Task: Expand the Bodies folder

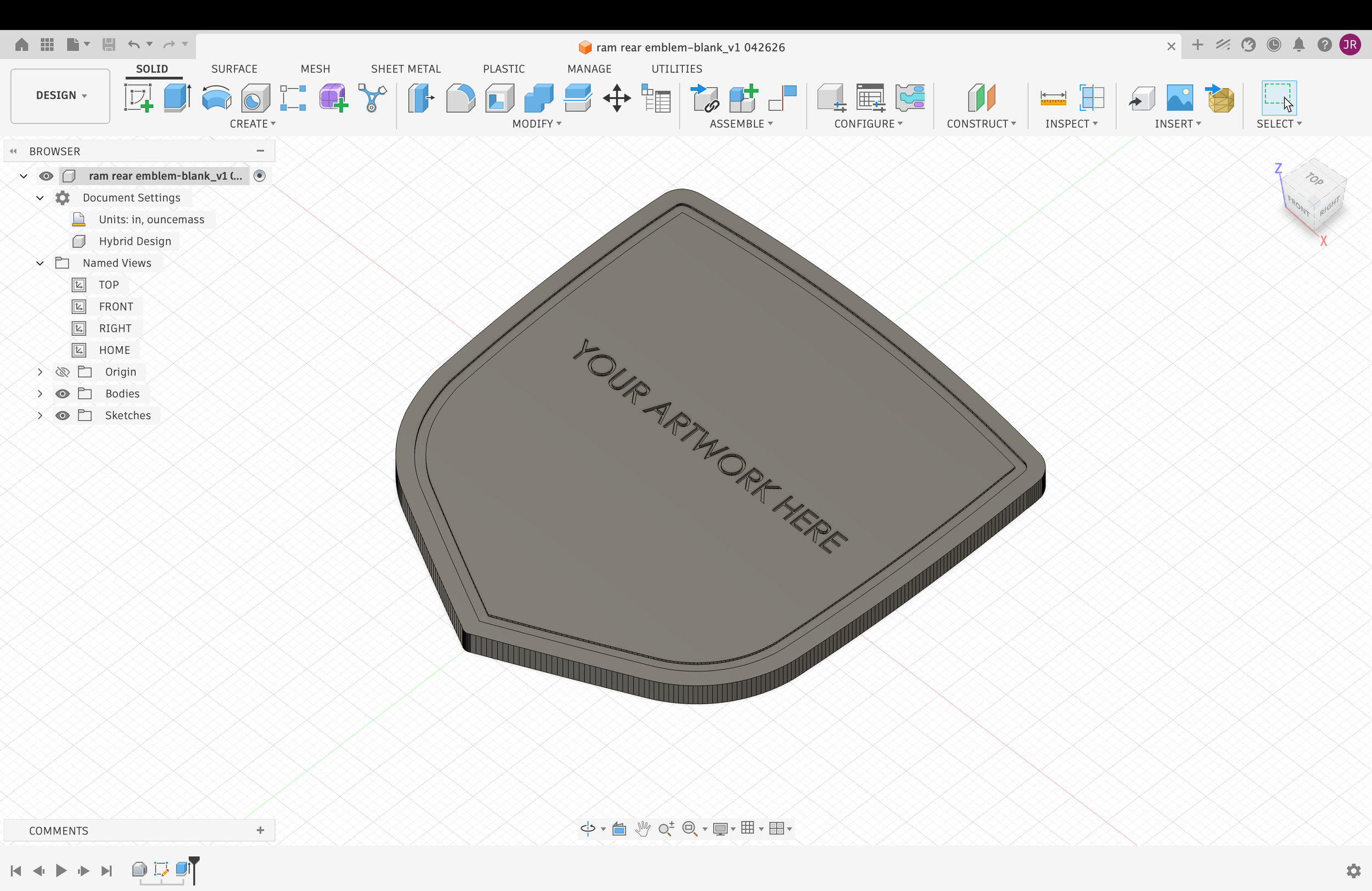Action: pos(40,393)
